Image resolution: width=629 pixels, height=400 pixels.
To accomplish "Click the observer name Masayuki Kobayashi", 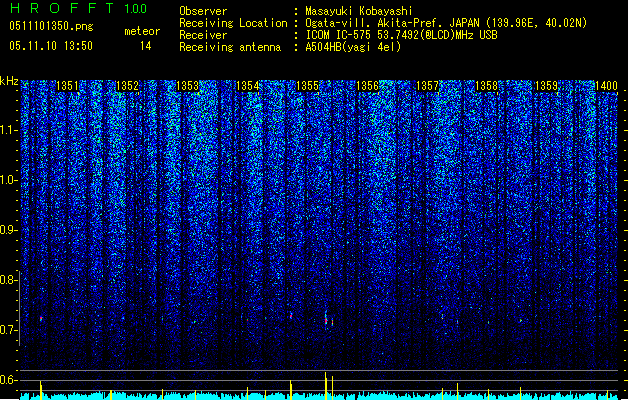I will click(x=359, y=11).
